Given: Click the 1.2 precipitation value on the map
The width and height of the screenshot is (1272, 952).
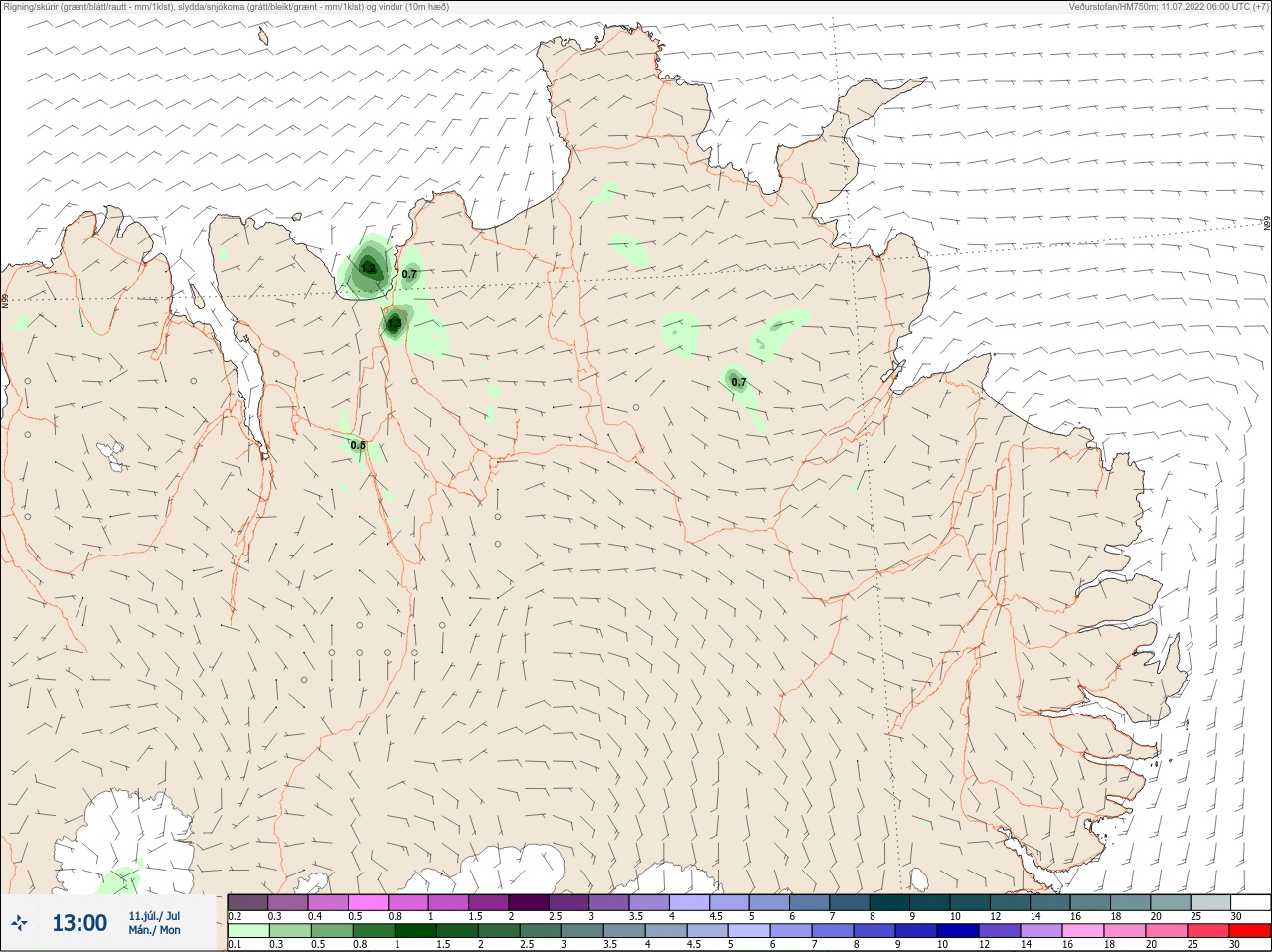Looking at the screenshot, I should 368,268.
